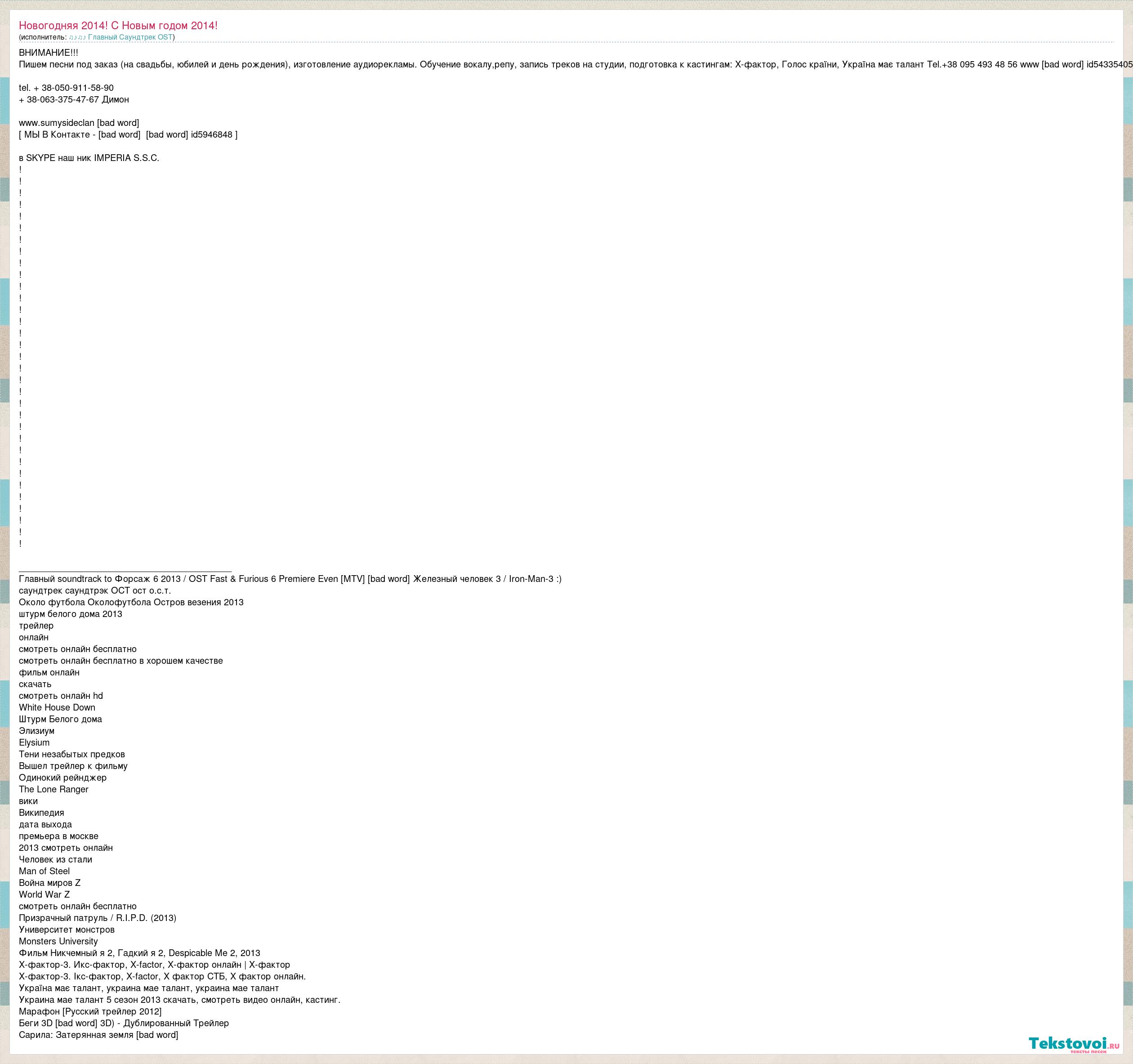1133x1064 pixels.
Task: Click the tel. + 38-050-911-58-90 phone line
Action: coord(66,88)
